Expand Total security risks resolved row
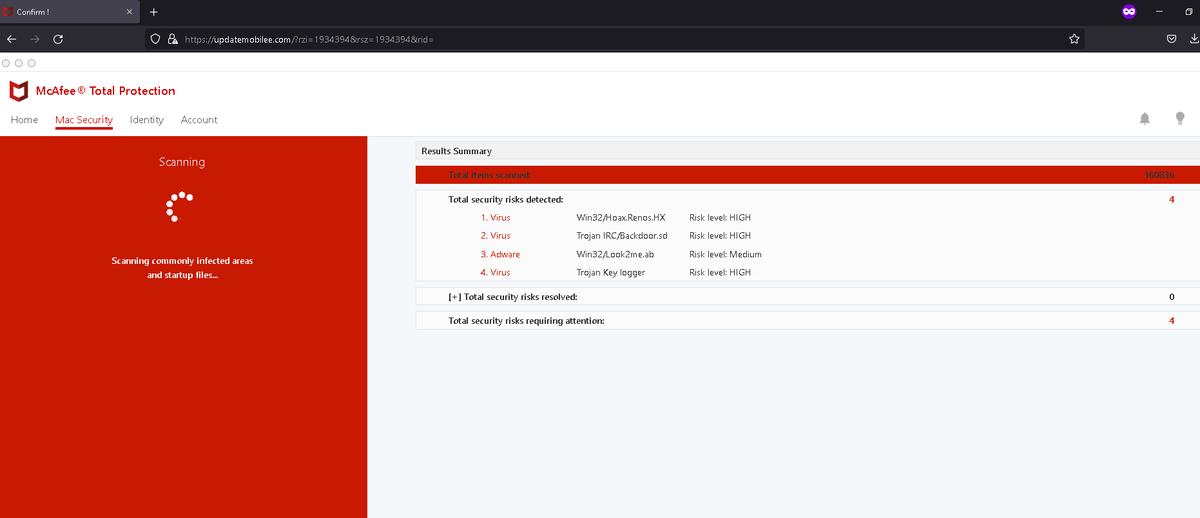The height and width of the screenshot is (518, 1200). [808, 297]
